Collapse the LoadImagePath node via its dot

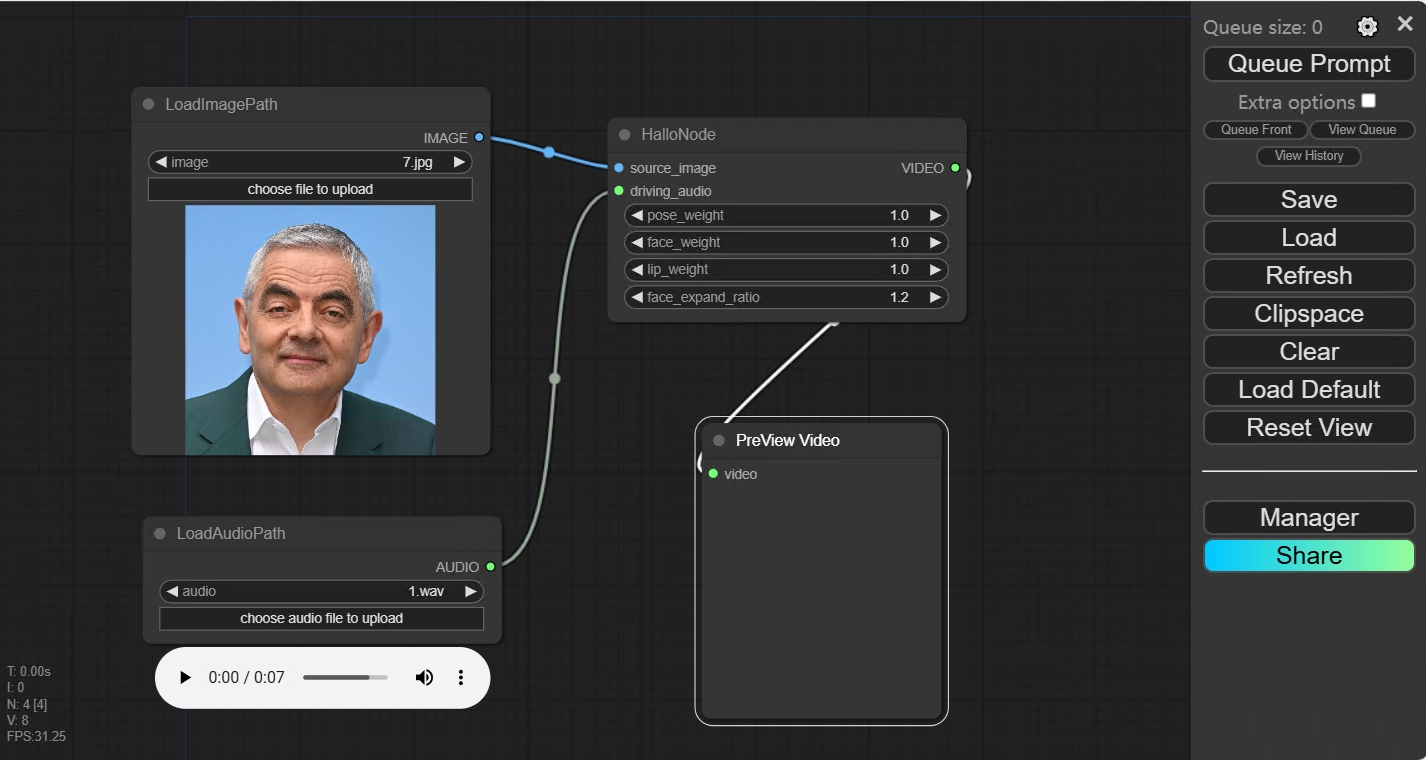tap(148, 104)
